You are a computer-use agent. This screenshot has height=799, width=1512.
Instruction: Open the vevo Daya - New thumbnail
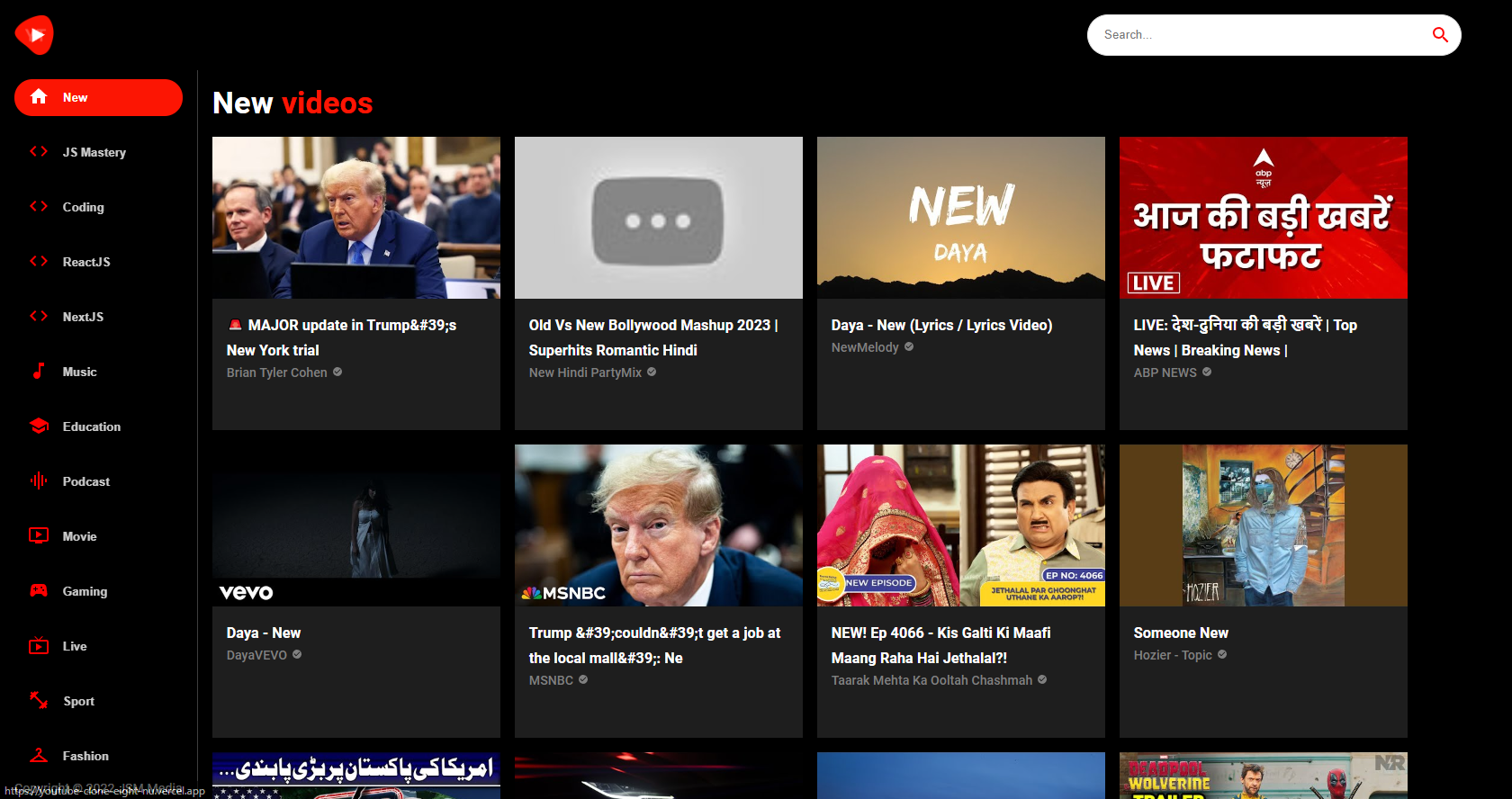click(356, 525)
